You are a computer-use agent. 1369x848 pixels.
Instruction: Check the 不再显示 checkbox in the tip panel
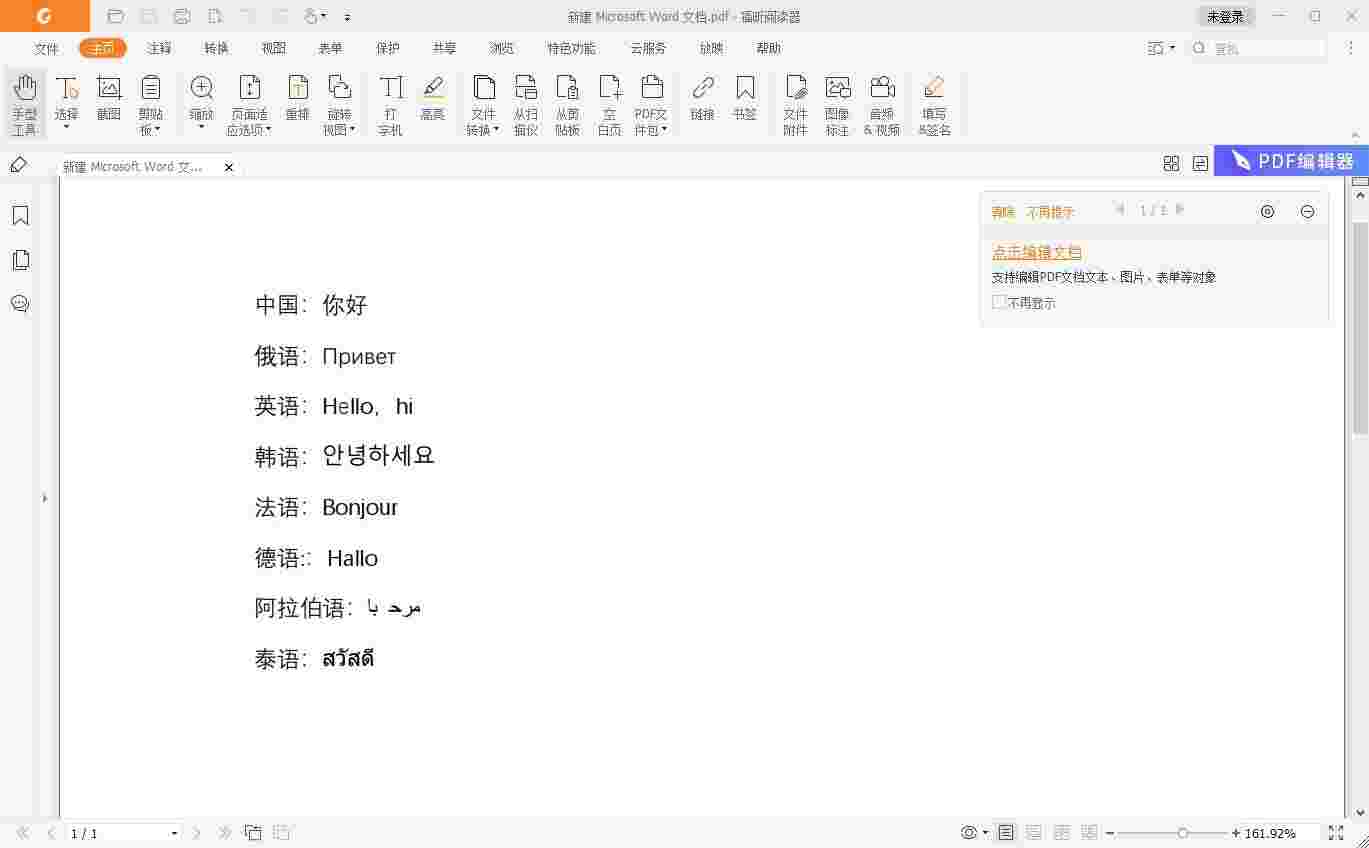tap(999, 303)
